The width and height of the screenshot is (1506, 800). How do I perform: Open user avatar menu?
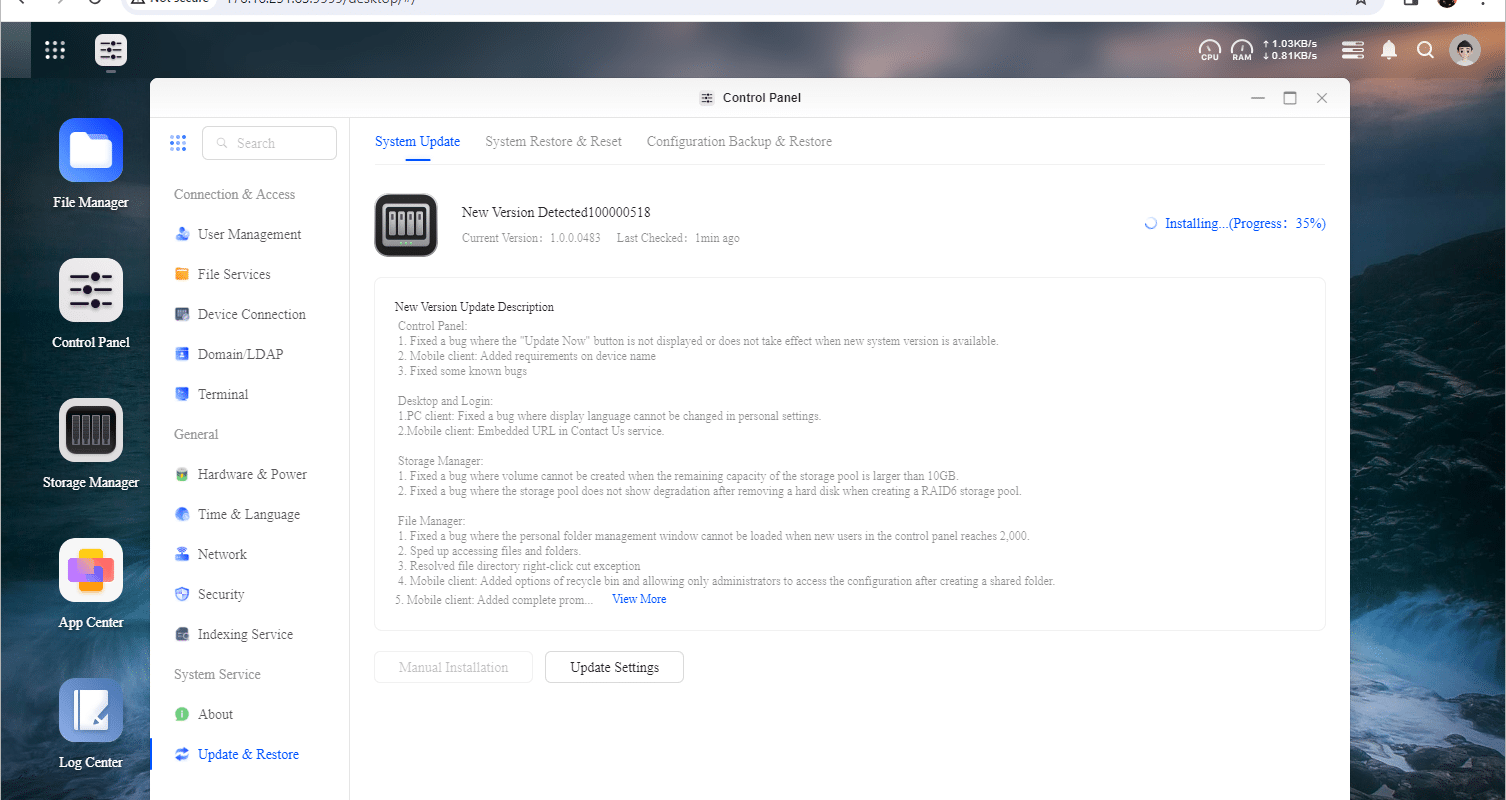click(1465, 50)
